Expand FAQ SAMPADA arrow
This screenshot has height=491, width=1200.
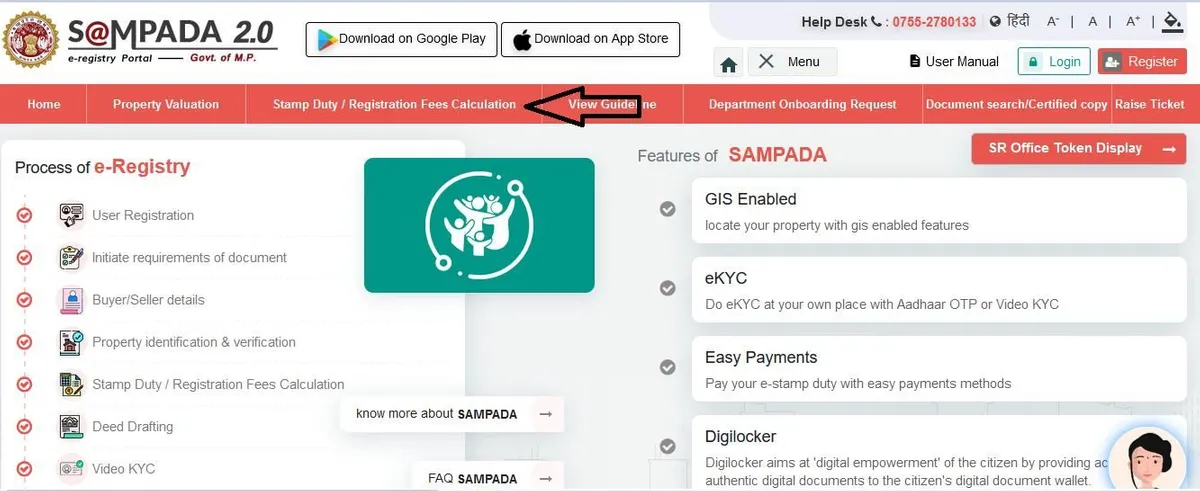(x=545, y=479)
